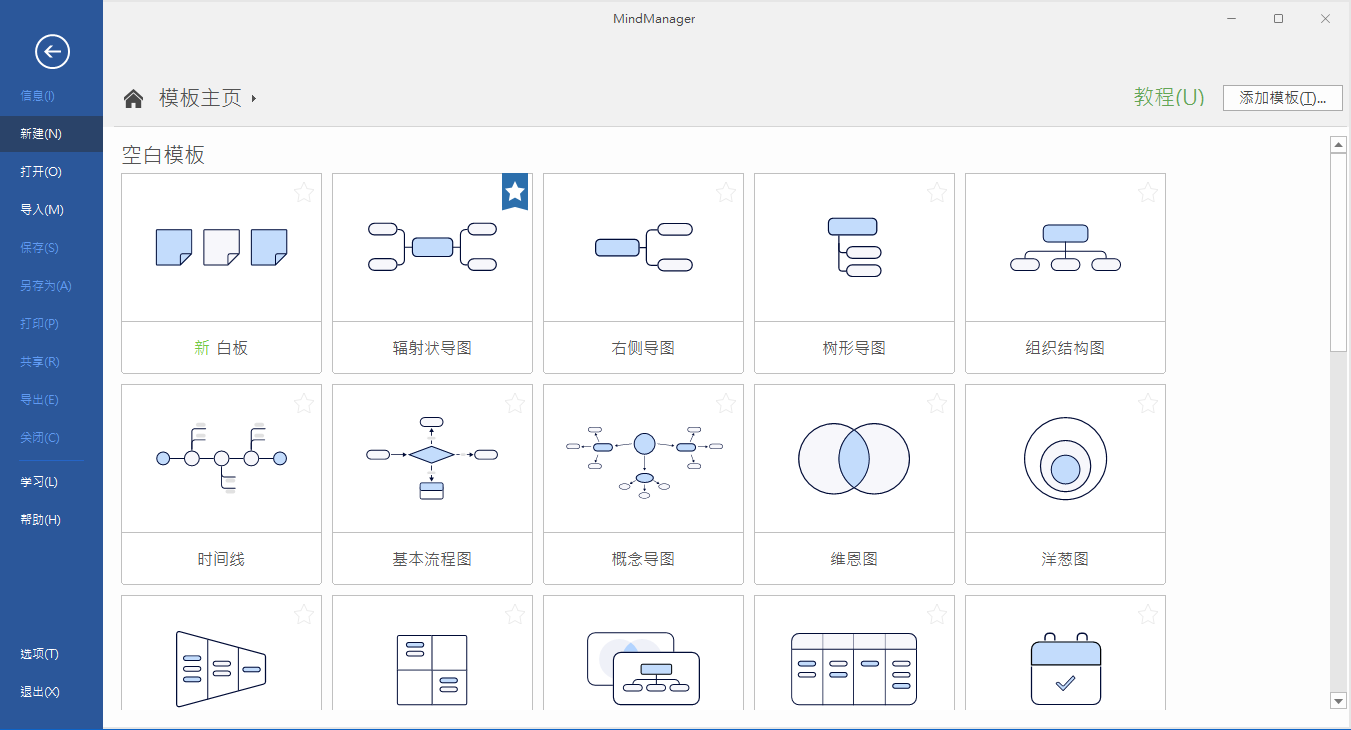The image size is (1351, 730).
Task: Select the basic flowchart template icon
Action: point(432,458)
